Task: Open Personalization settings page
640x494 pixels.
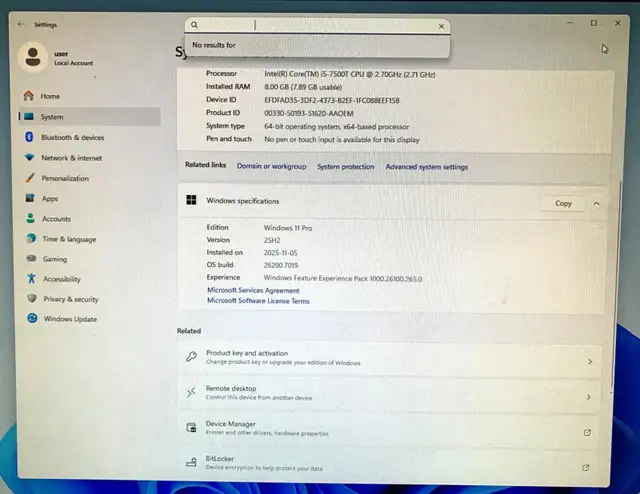Action: tap(90, 178)
